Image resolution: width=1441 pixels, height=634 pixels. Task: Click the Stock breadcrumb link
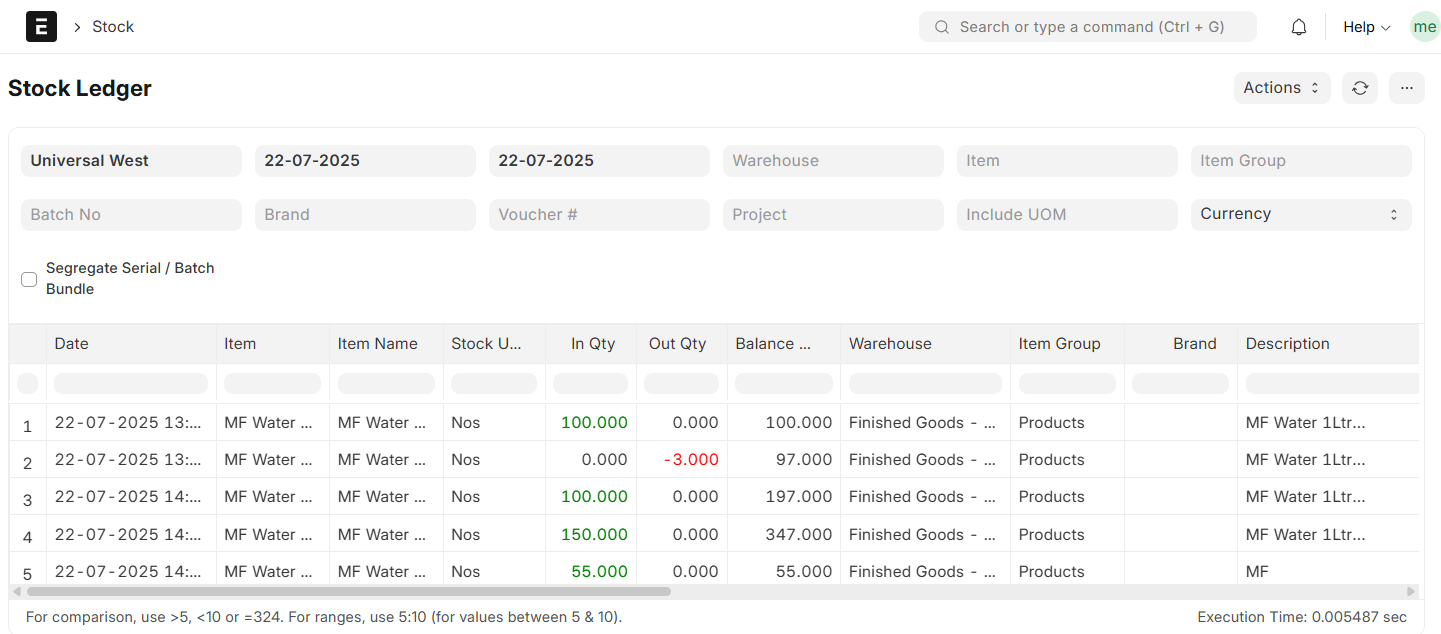tap(113, 27)
